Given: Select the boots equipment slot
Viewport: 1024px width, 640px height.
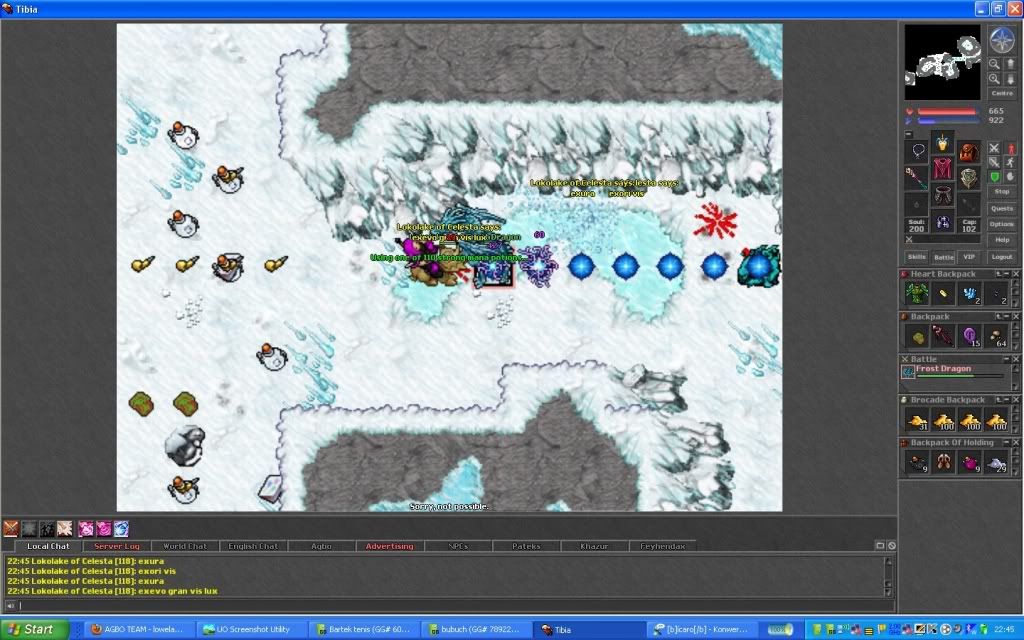Looking at the screenshot, I should point(943,221).
